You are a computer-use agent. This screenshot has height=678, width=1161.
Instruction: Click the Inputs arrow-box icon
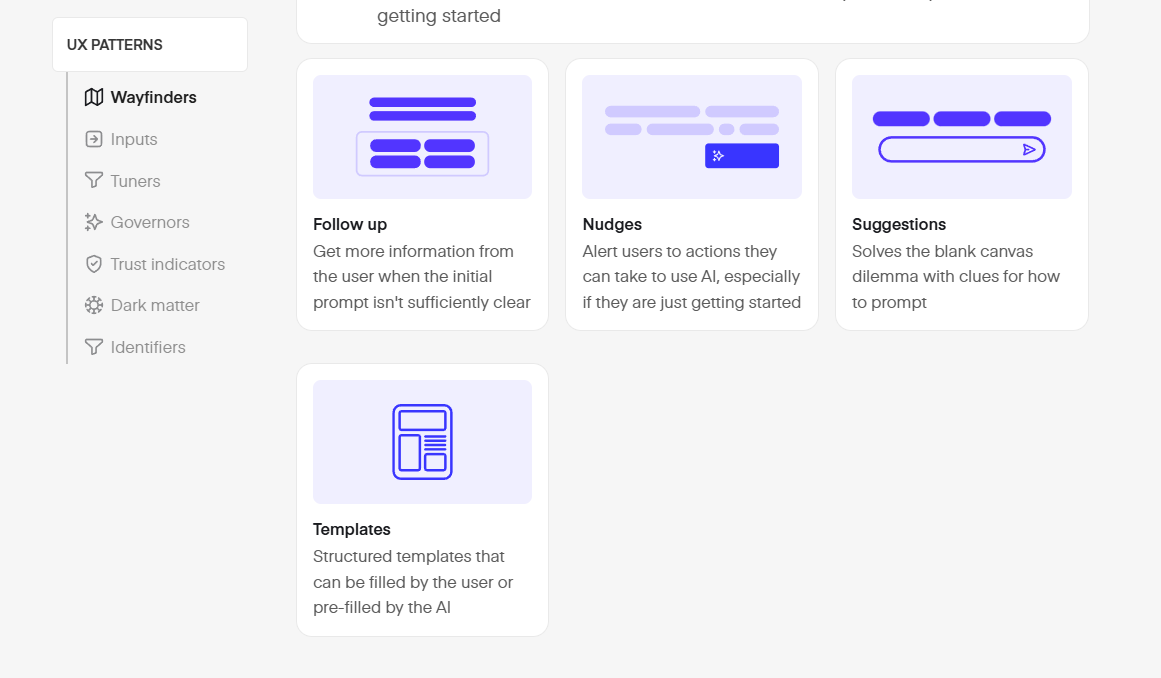[94, 139]
